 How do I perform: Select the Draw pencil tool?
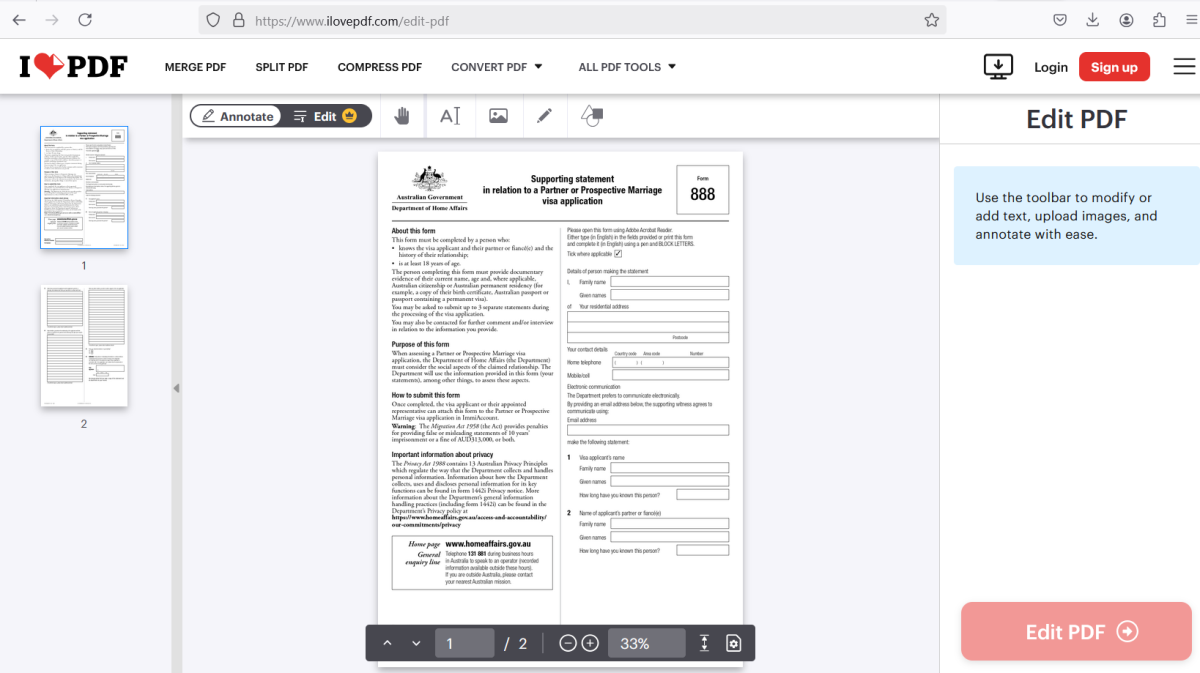(x=544, y=115)
